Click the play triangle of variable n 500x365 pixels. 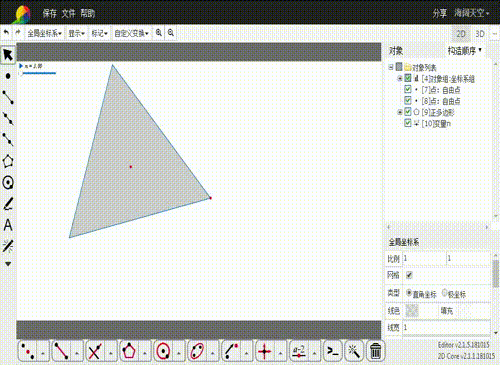21,66
